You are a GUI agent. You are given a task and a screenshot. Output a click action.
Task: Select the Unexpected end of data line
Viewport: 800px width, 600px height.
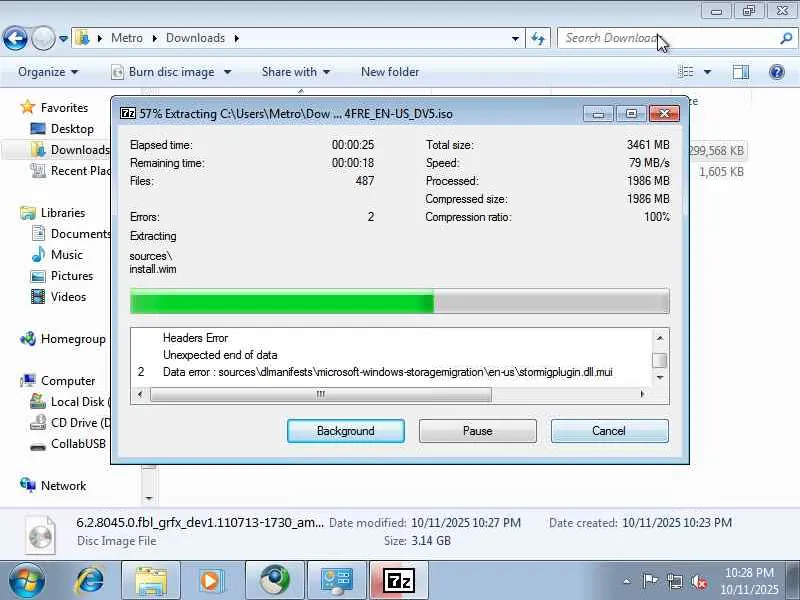[220, 355]
